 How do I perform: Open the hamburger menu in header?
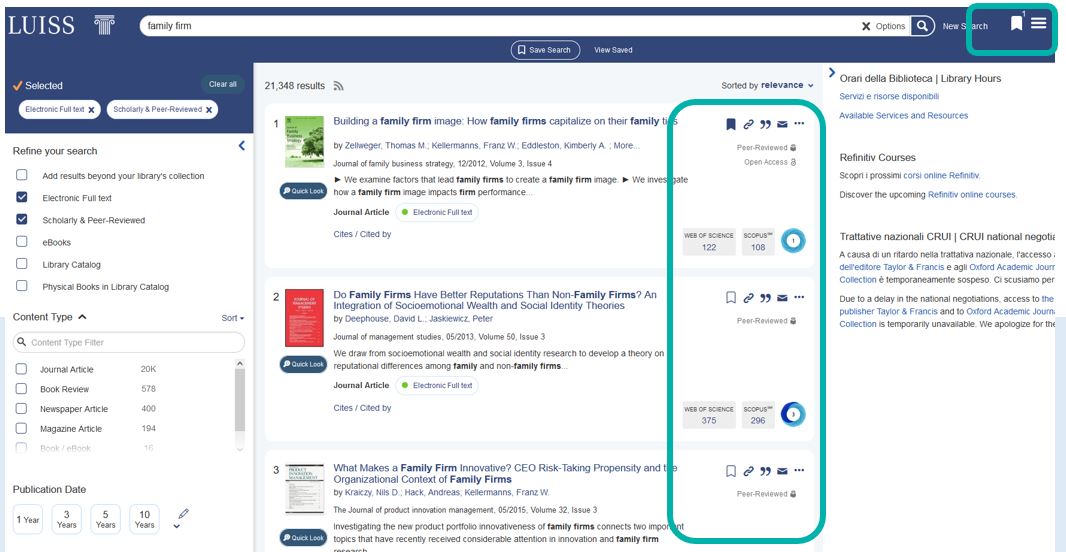(x=1039, y=23)
